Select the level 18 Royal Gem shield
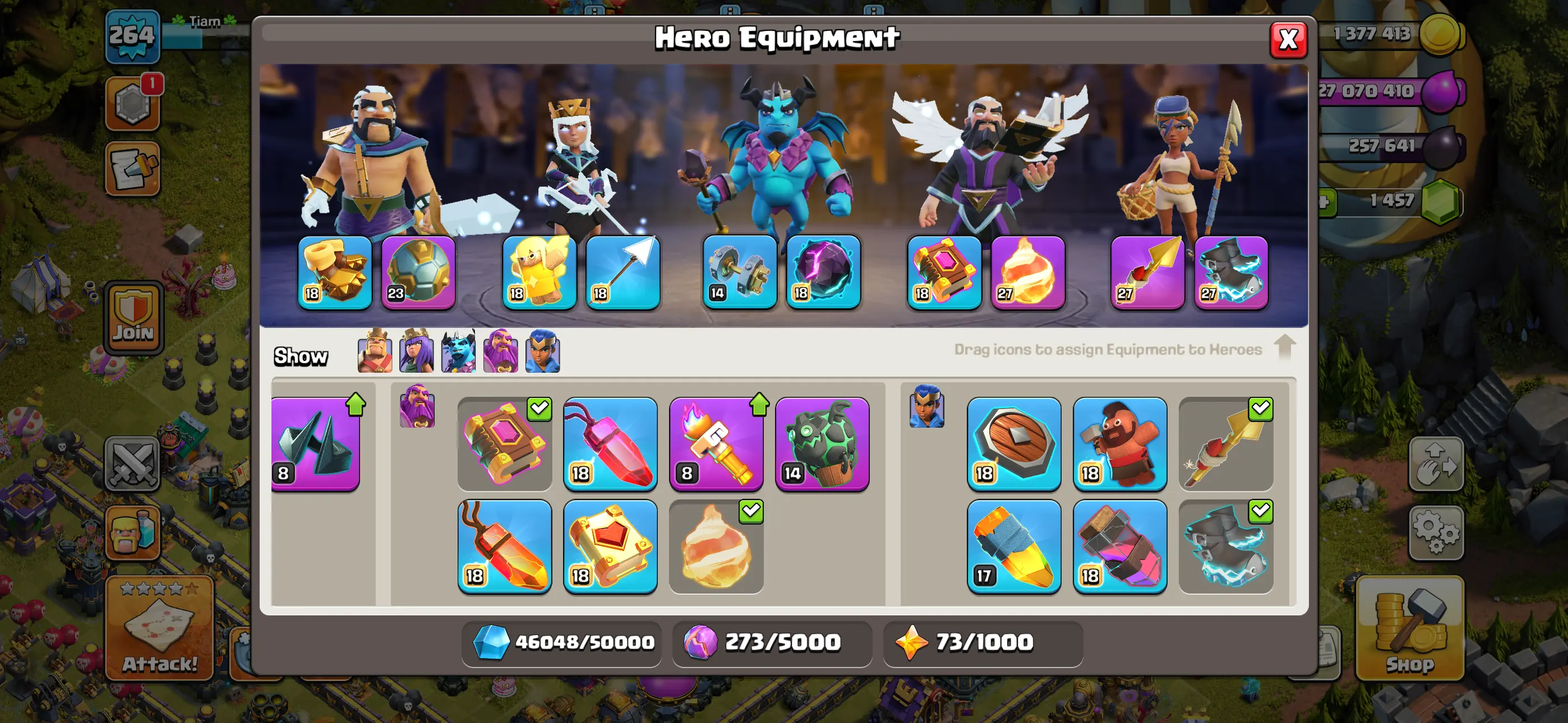Screen dimensions: 1568x723 click(x=1013, y=444)
